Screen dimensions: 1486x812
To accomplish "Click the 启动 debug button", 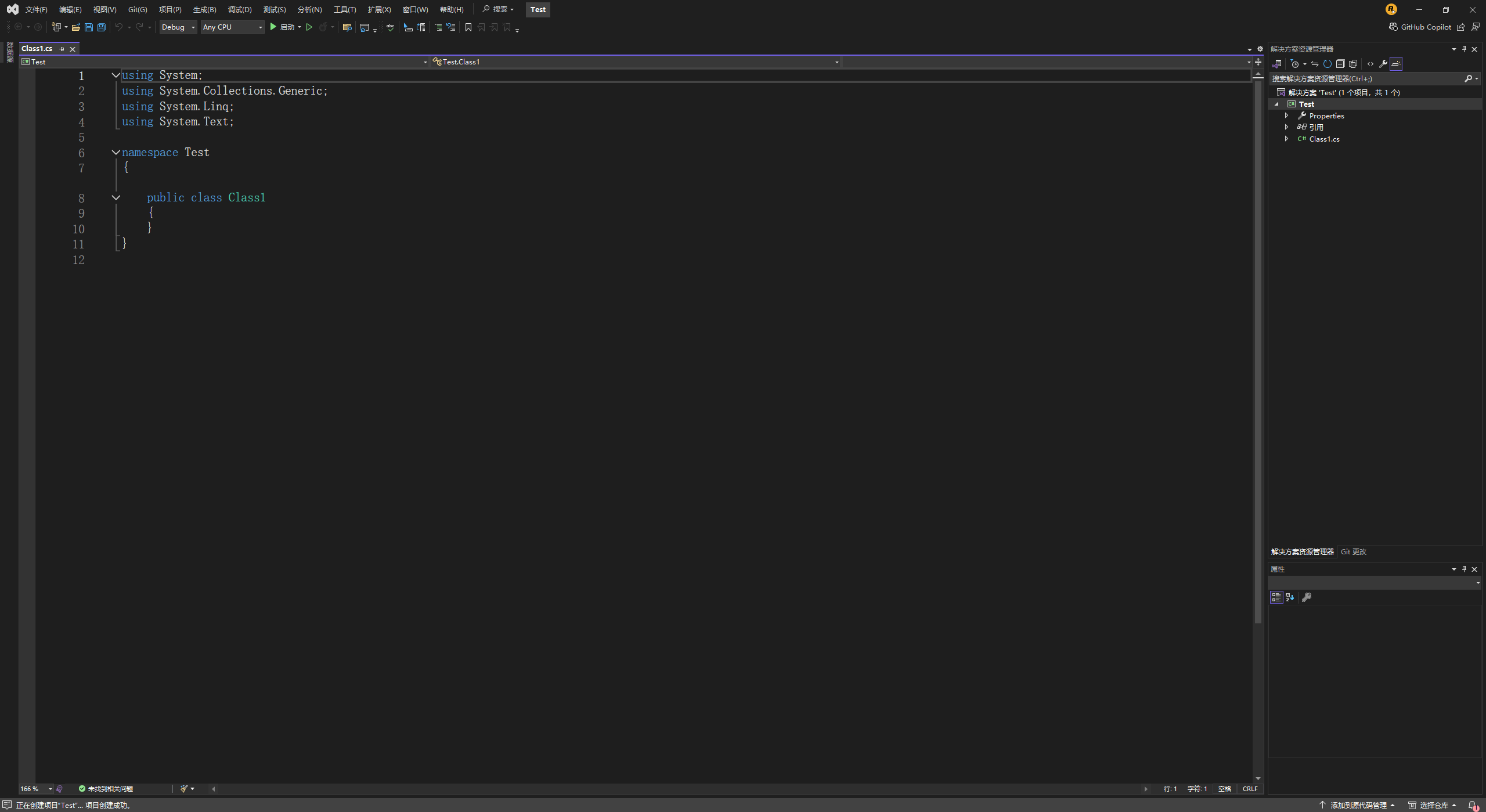I will point(284,27).
